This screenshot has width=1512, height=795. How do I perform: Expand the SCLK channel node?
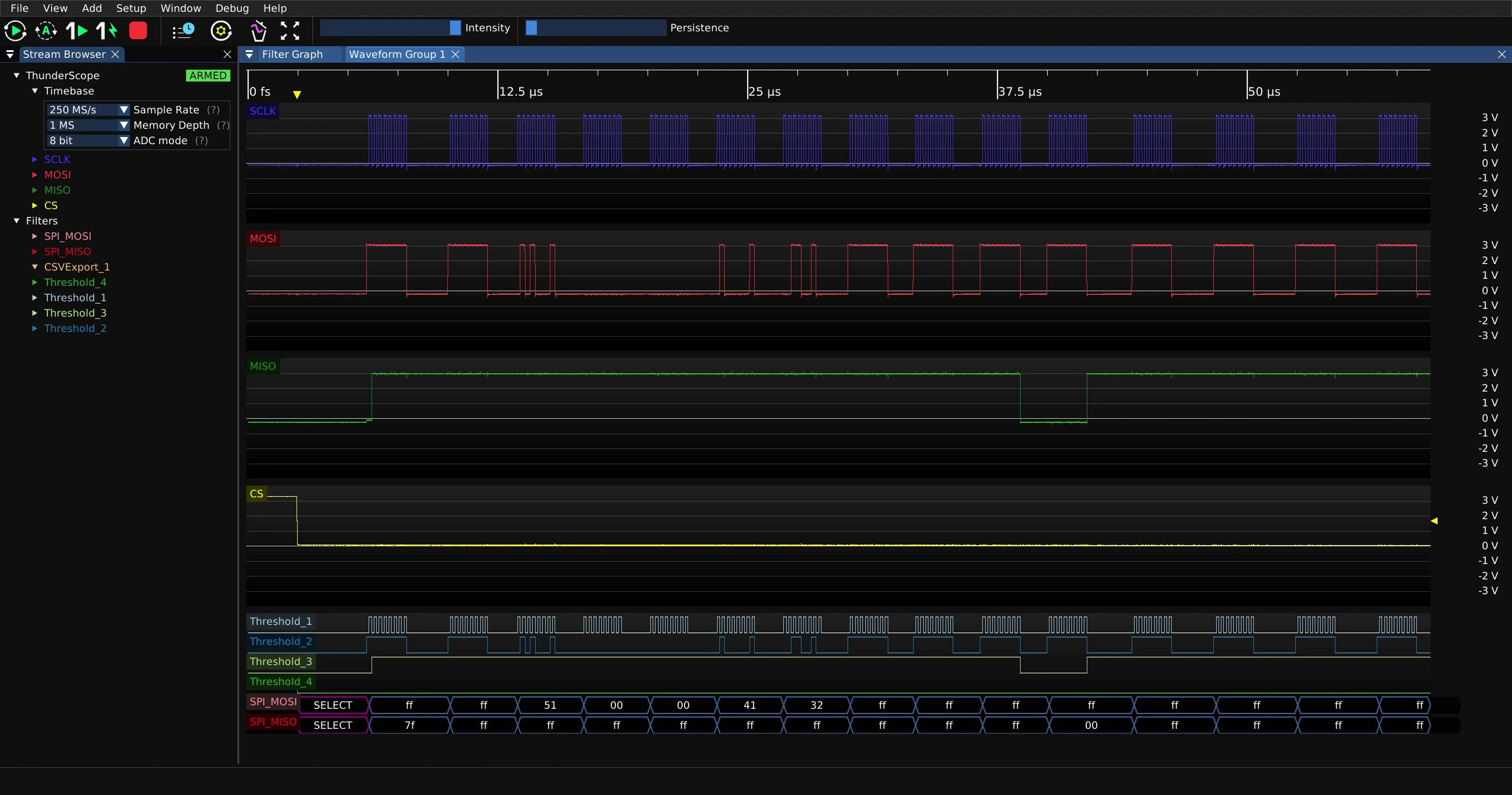(x=35, y=159)
